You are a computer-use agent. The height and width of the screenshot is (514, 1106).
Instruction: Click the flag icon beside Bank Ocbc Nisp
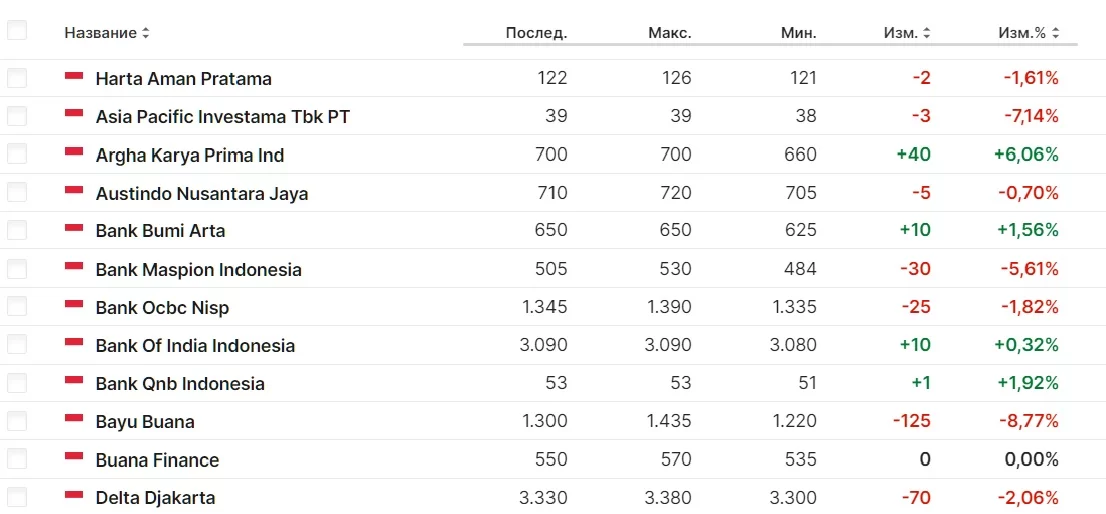(74, 305)
